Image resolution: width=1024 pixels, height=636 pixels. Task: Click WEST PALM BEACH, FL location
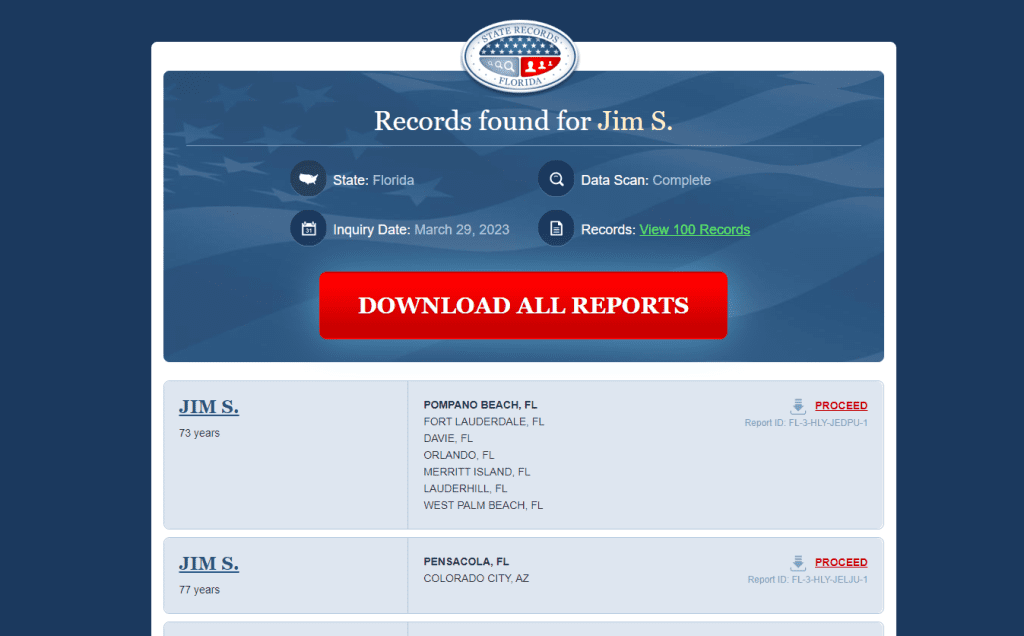point(483,505)
